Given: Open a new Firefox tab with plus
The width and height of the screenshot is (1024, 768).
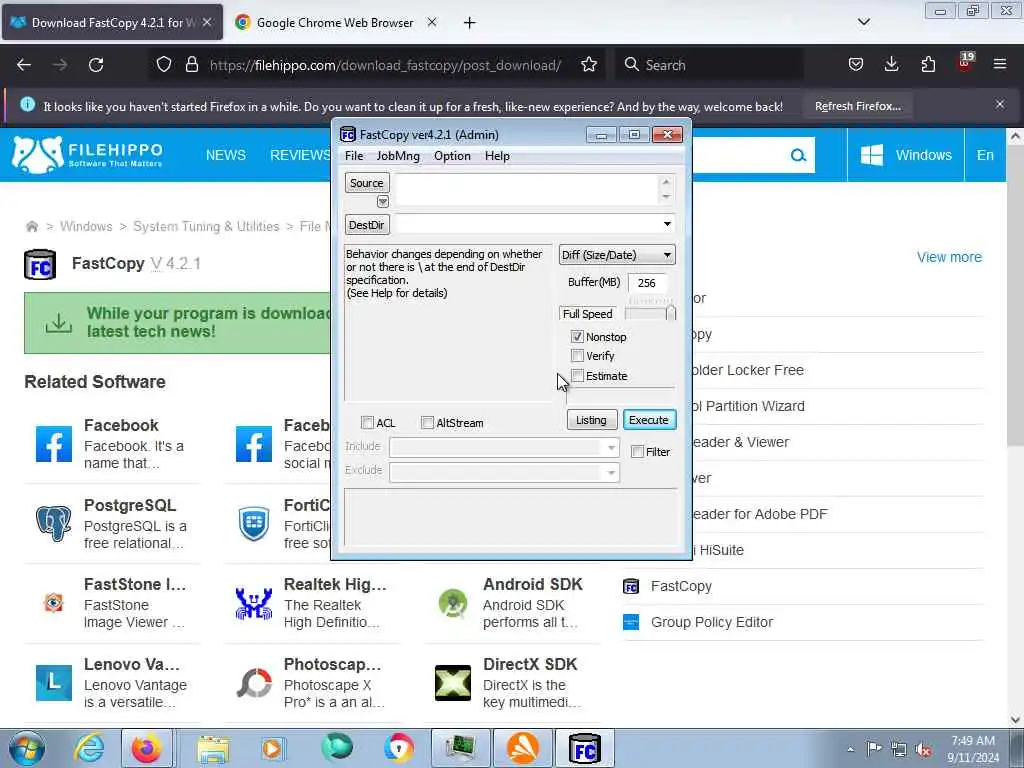Looking at the screenshot, I should click(469, 22).
